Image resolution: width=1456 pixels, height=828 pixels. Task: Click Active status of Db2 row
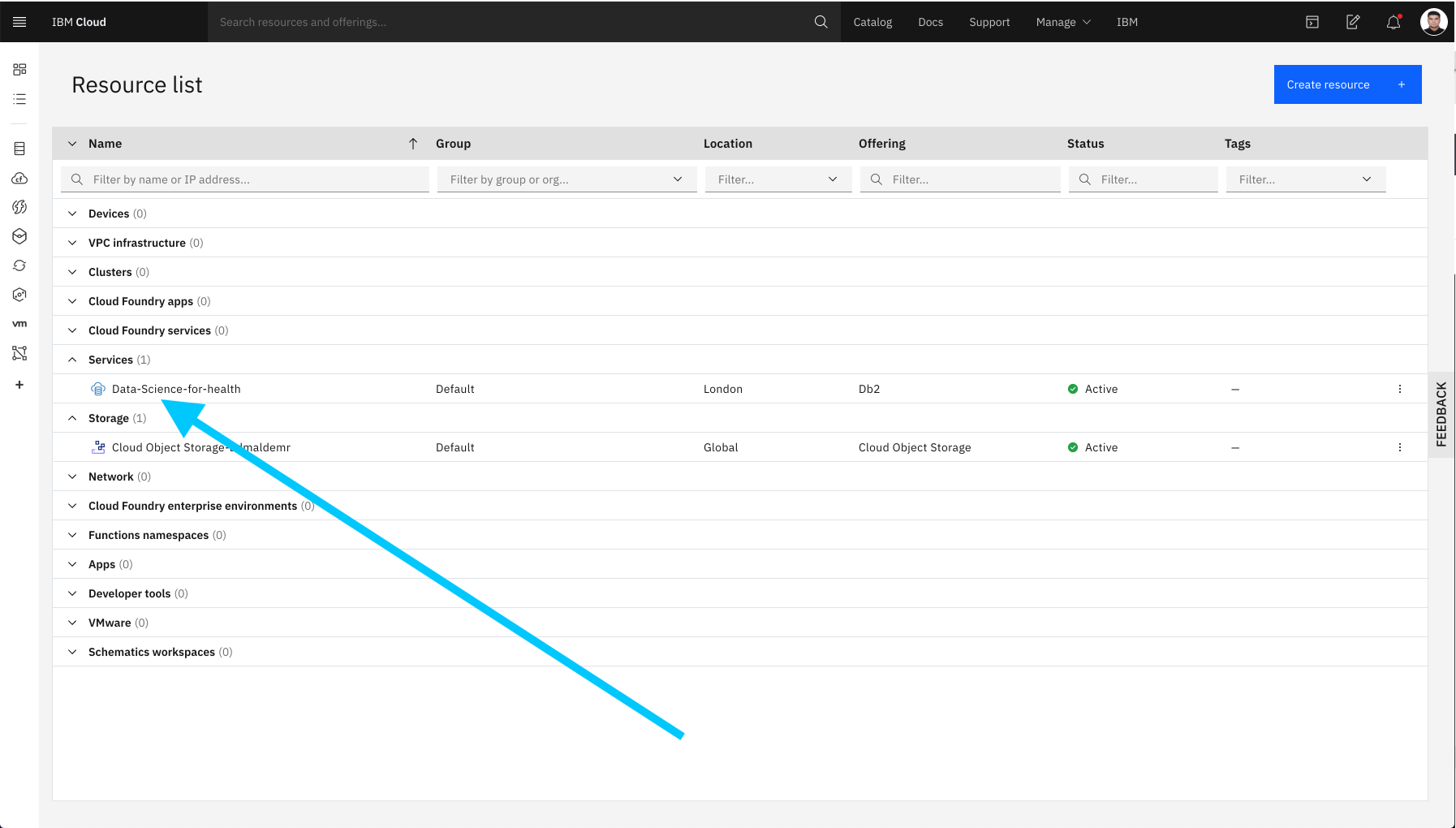1092,389
